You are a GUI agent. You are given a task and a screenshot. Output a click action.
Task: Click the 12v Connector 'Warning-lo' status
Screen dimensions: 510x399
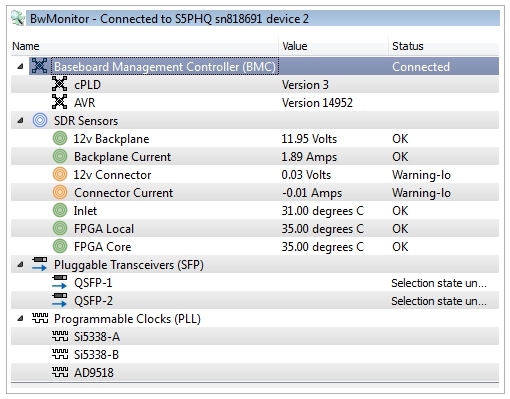click(x=421, y=175)
